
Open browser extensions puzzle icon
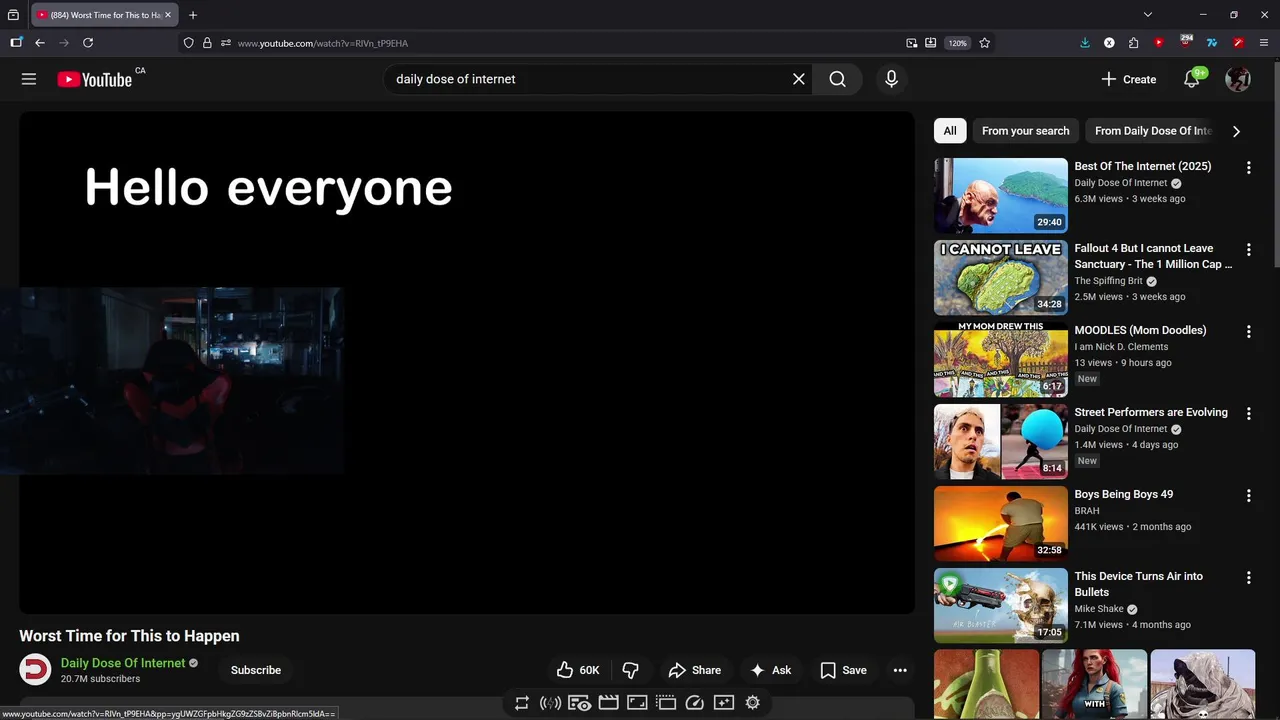click(x=1133, y=43)
